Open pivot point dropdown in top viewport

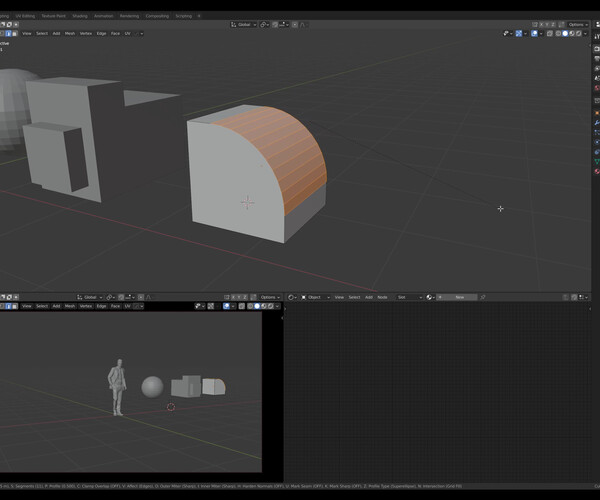pyautogui.click(x=265, y=24)
